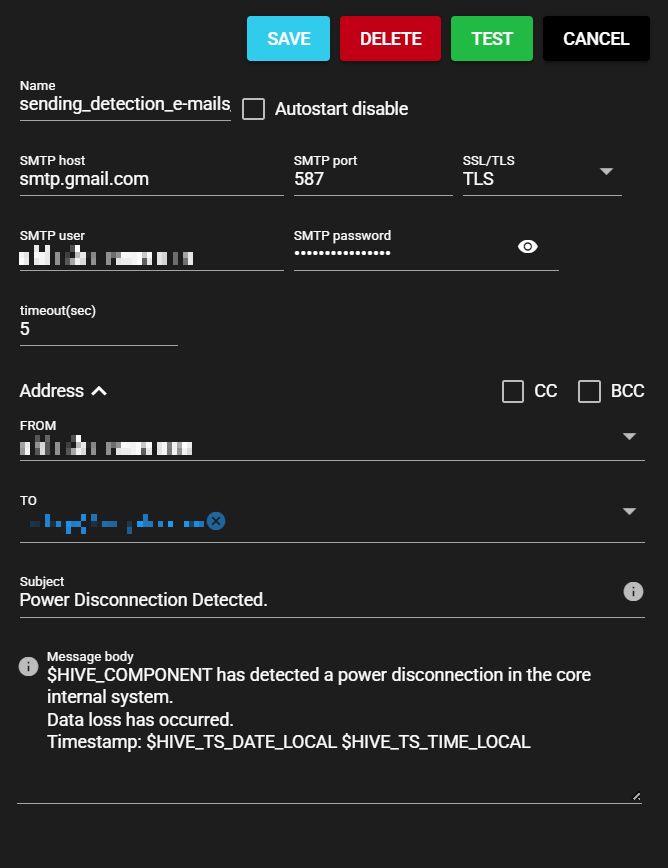
Task: Collapse the Address section
Action: tap(99, 391)
